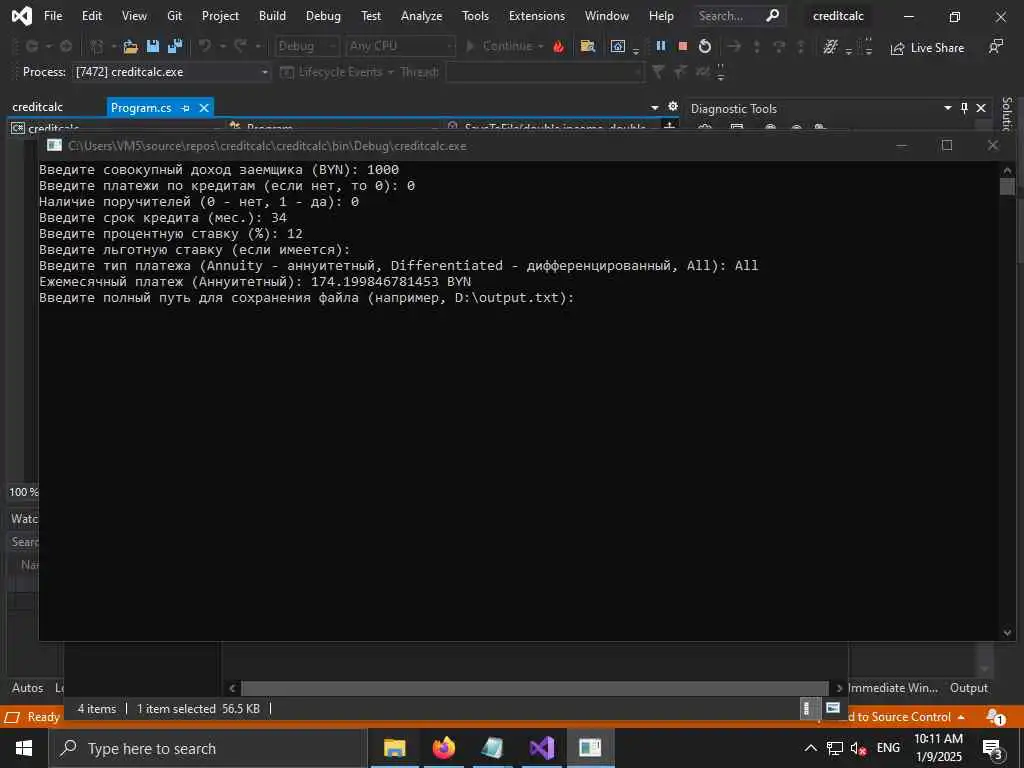Click the New Project icon in toolbar
1024x768 pixels.
97,46
